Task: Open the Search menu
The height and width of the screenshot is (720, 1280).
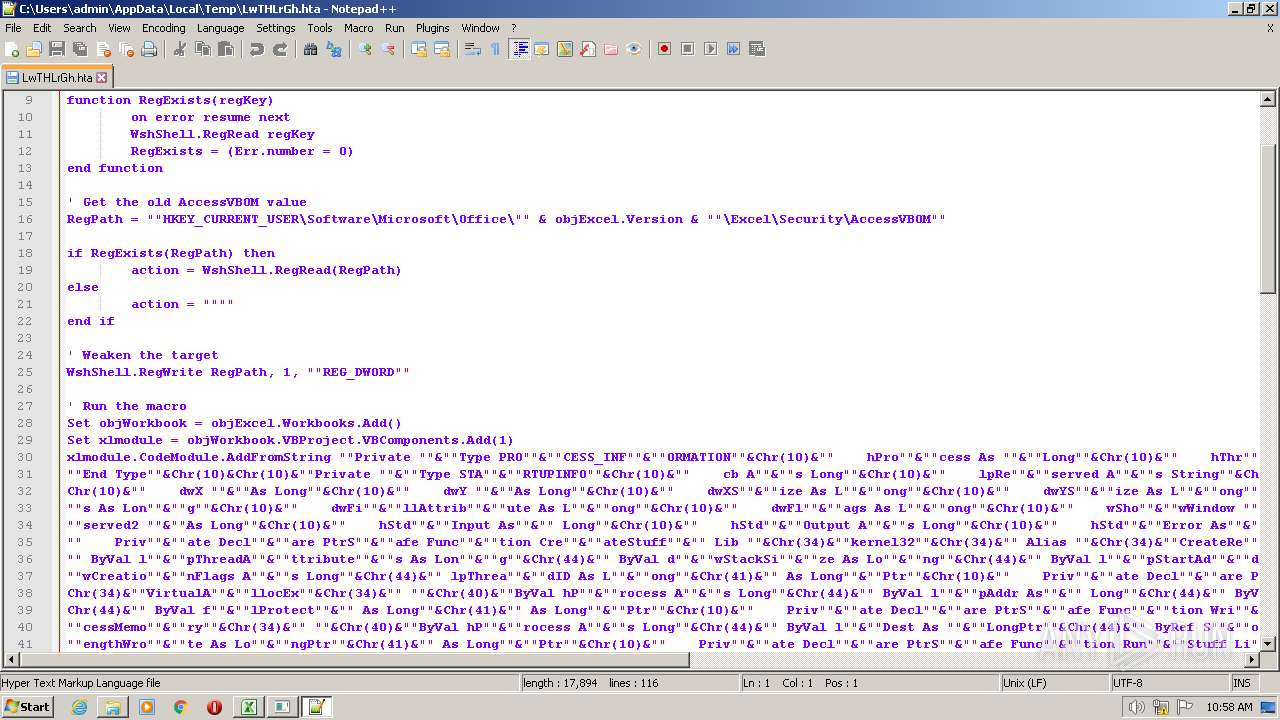Action: 80,28
